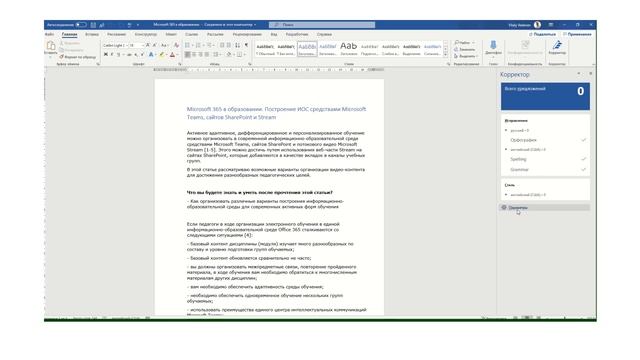Open the Select (Выделить) dropdown

pyautogui.click(x=465, y=56)
